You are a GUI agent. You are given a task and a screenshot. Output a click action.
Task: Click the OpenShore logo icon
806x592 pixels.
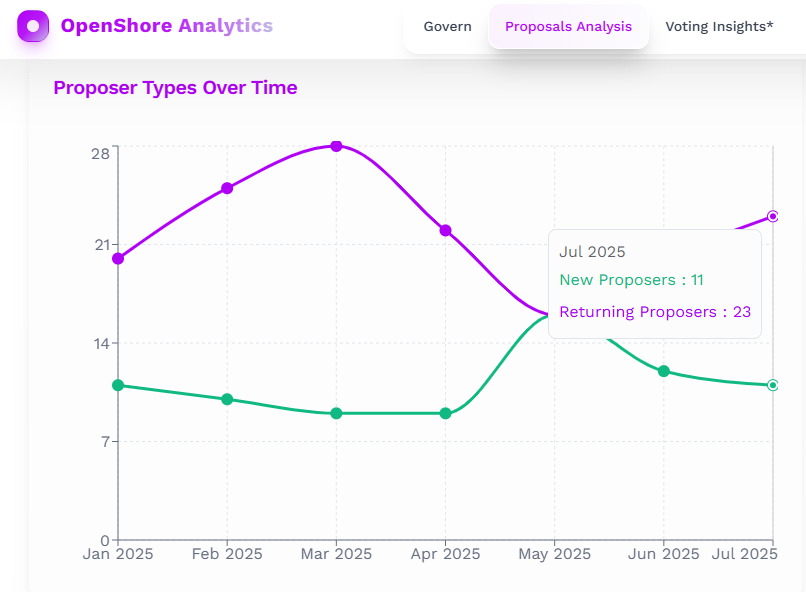click(33, 26)
